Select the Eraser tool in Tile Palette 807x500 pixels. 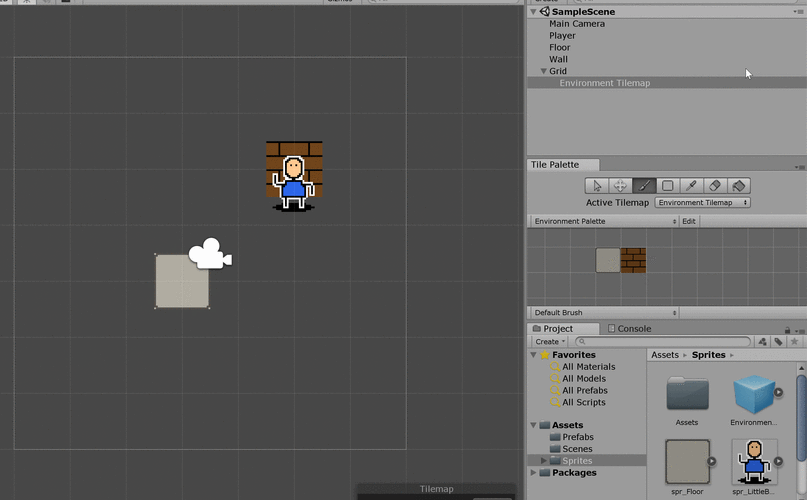pyautogui.click(x=715, y=185)
